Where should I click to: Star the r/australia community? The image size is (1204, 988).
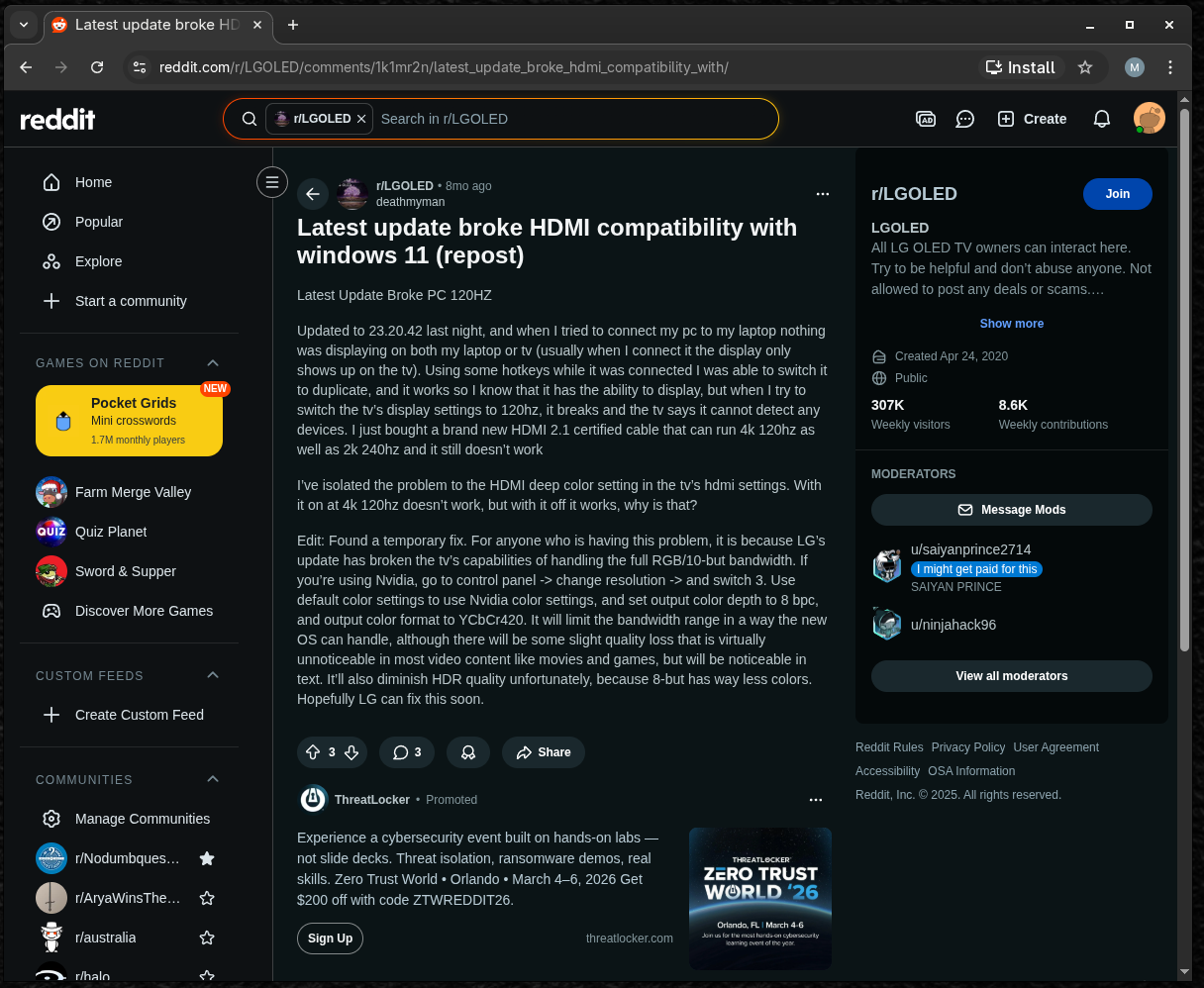point(207,938)
